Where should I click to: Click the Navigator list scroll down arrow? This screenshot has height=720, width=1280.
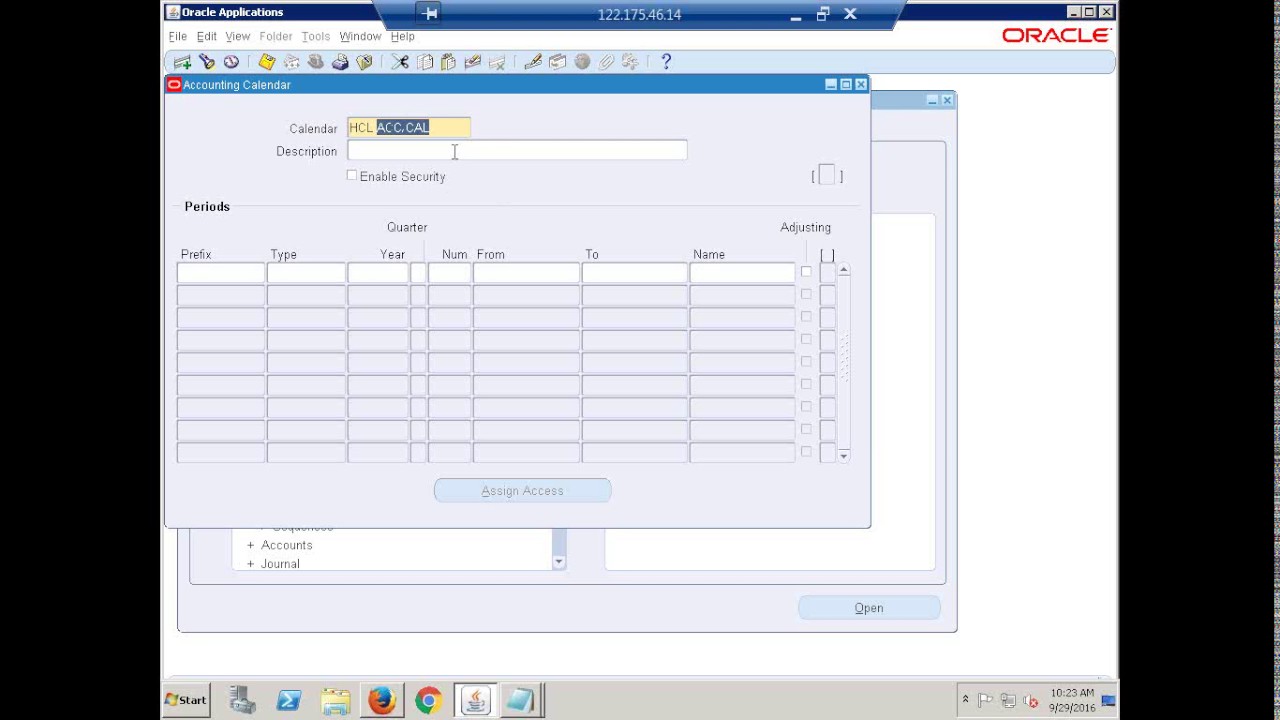point(559,563)
